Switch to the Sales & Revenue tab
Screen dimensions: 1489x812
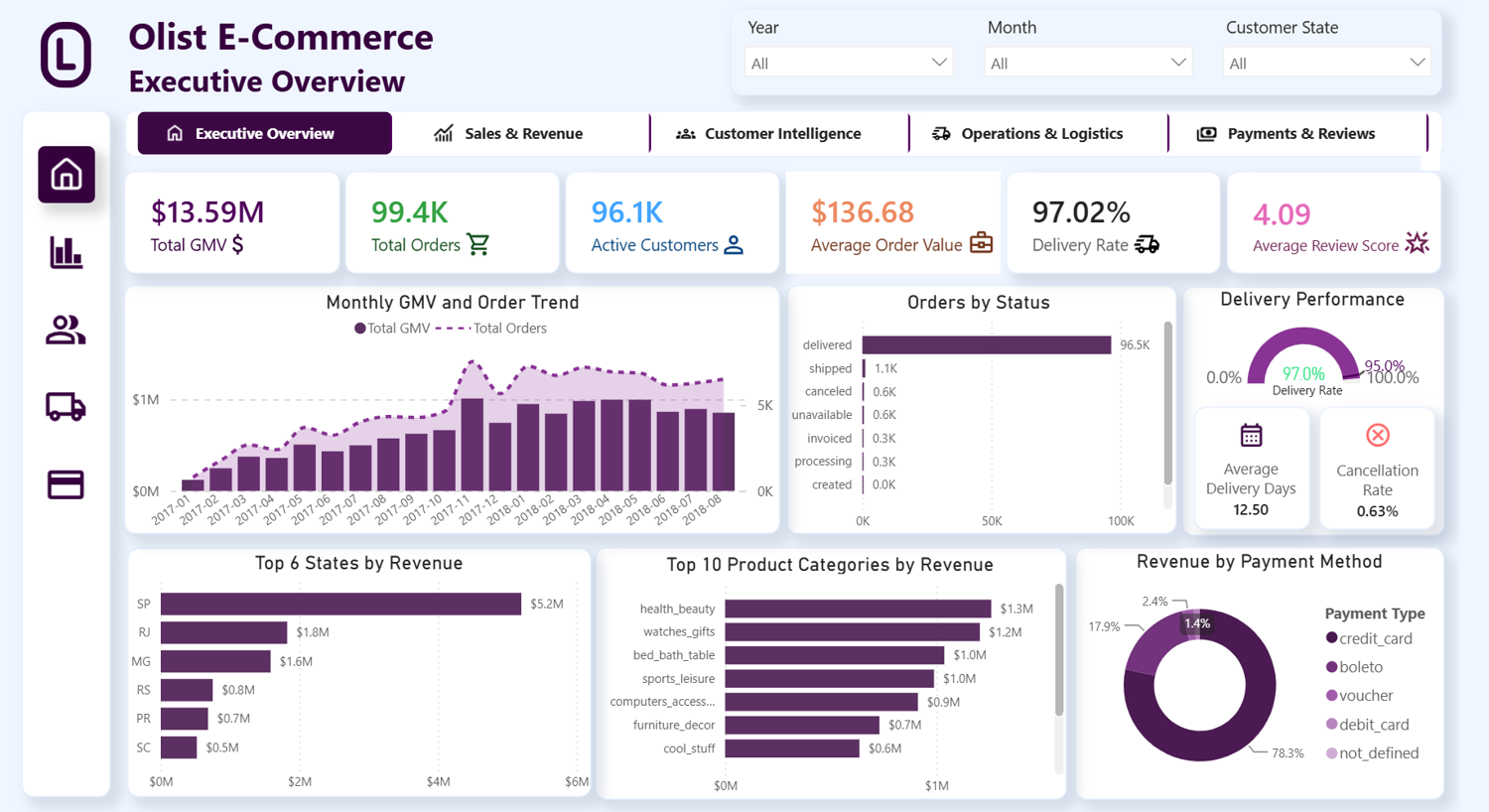tap(521, 133)
